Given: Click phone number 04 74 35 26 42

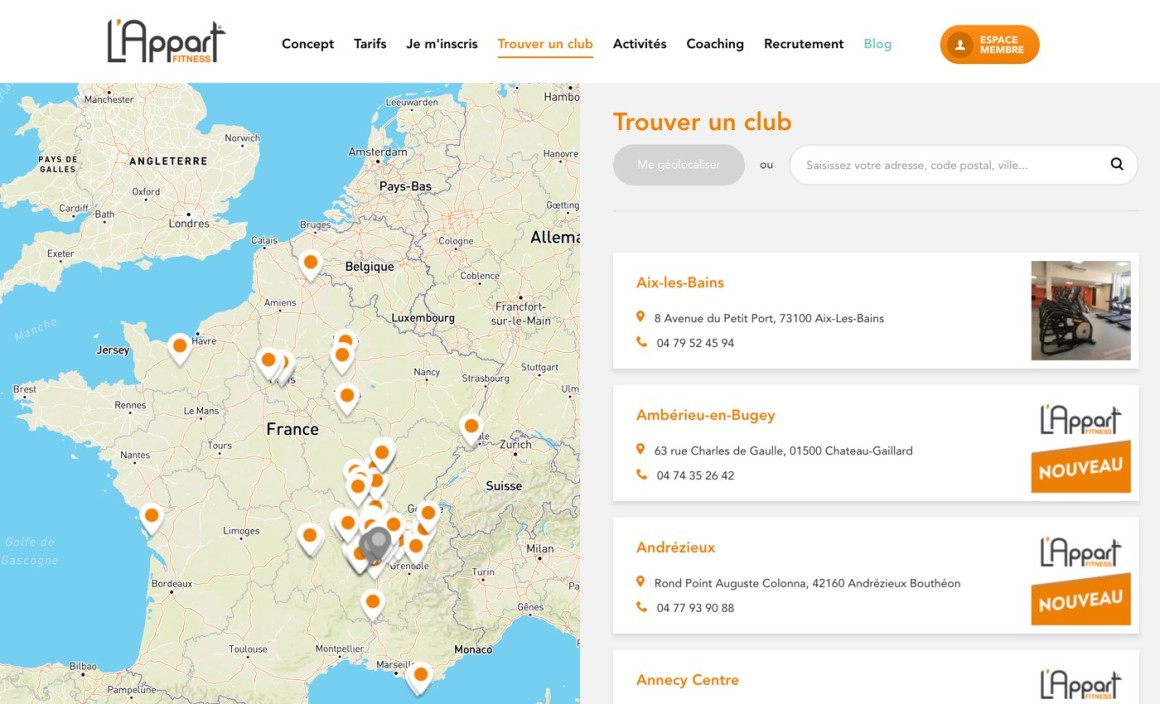Looking at the screenshot, I should click(695, 475).
